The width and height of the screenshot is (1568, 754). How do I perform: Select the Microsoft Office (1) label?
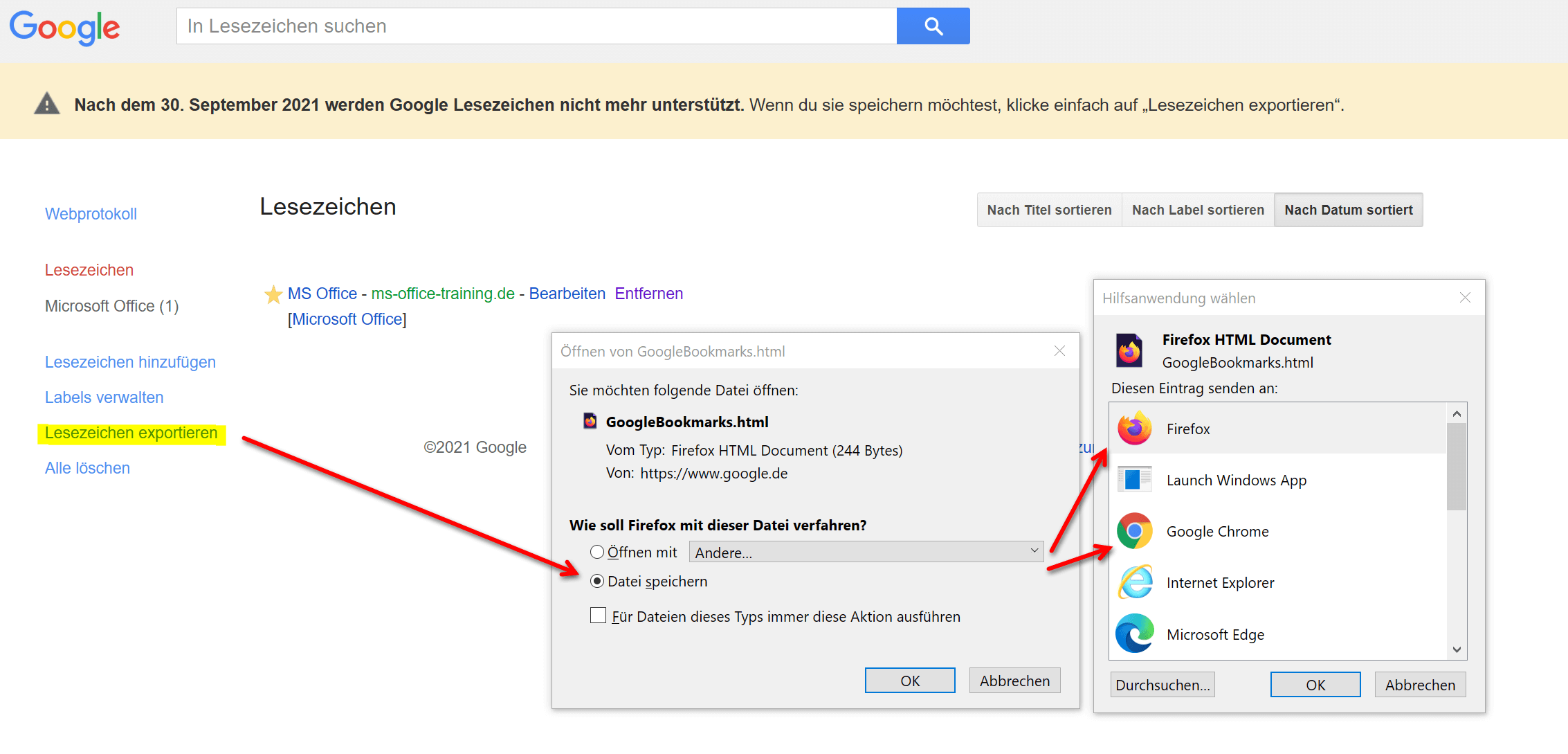[111, 306]
